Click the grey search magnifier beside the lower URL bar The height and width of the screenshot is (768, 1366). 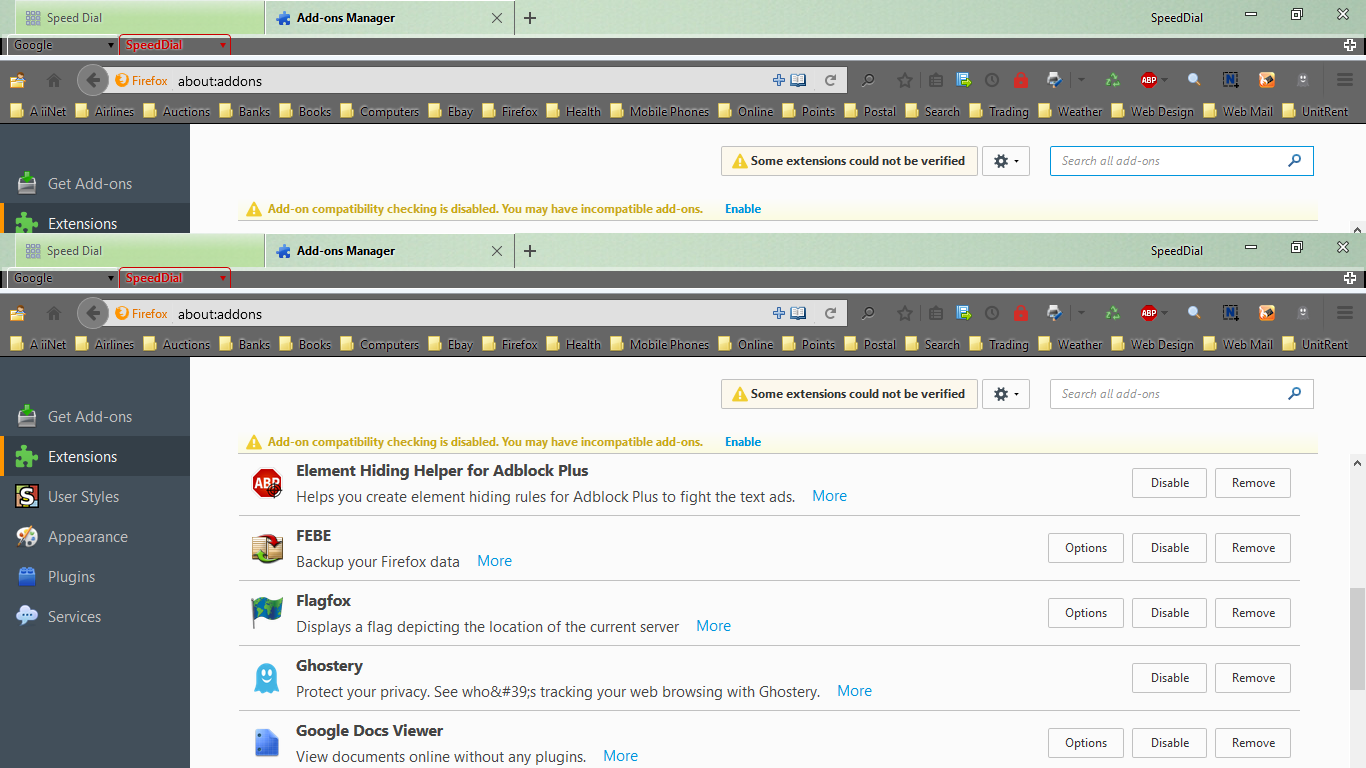click(868, 313)
